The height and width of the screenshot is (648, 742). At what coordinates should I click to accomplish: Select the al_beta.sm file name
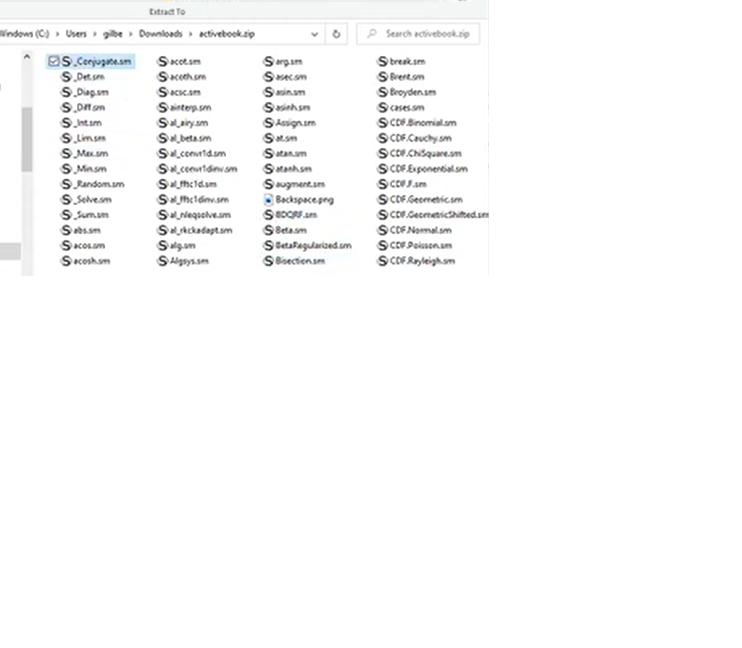click(x=190, y=138)
